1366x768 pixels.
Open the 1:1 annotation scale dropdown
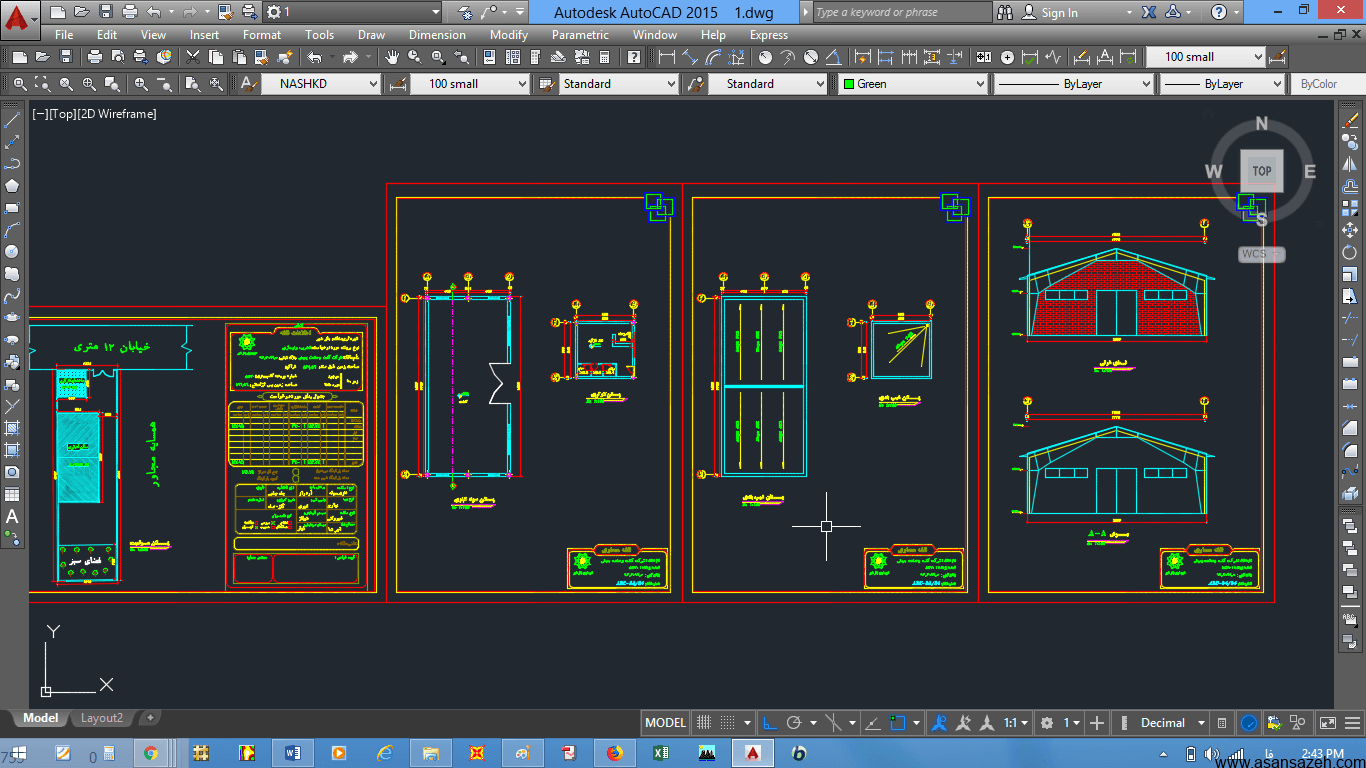pyautogui.click(x=1016, y=723)
